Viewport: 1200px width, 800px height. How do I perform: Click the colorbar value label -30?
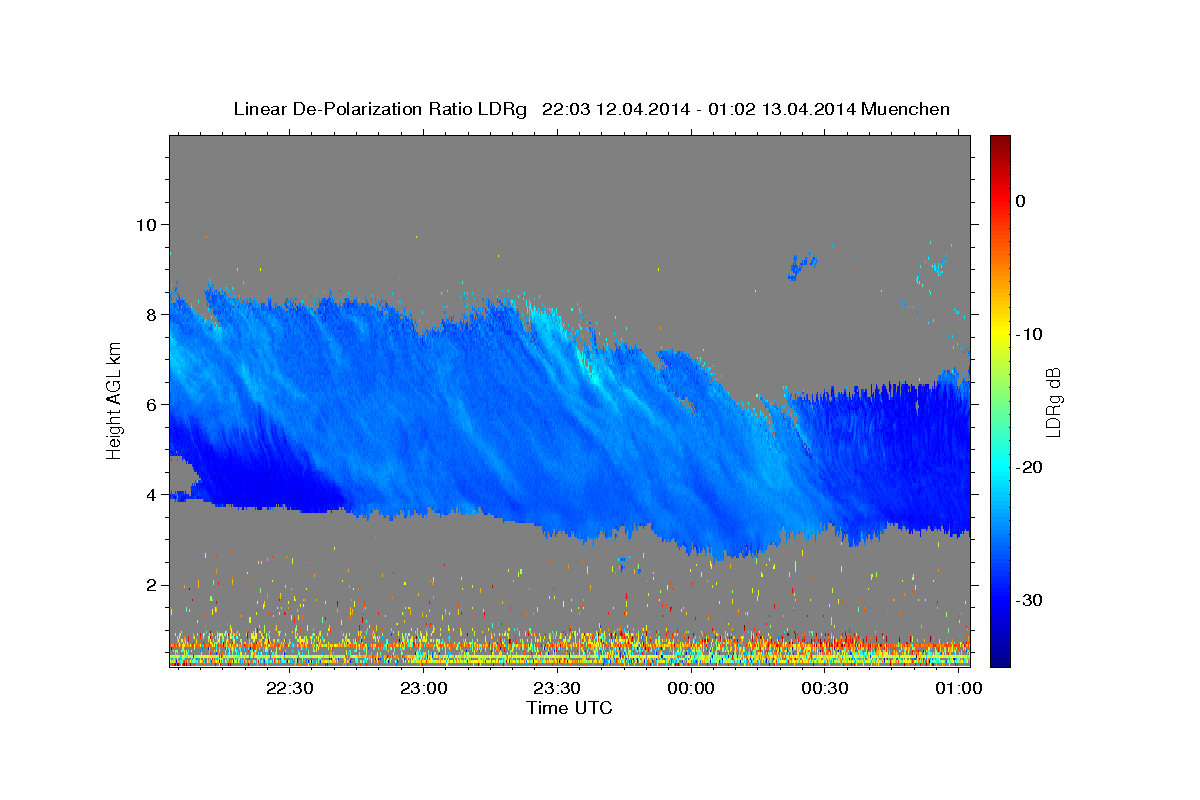[x=1030, y=600]
